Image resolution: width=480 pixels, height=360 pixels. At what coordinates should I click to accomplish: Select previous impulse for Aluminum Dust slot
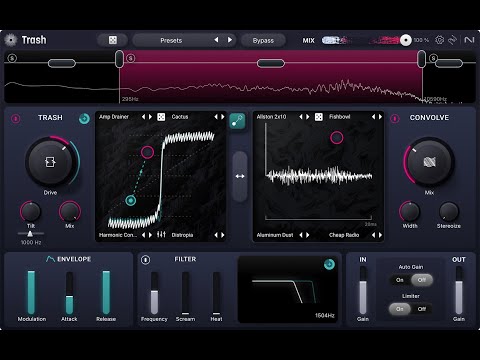pyautogui.click(x=301, y=235)
